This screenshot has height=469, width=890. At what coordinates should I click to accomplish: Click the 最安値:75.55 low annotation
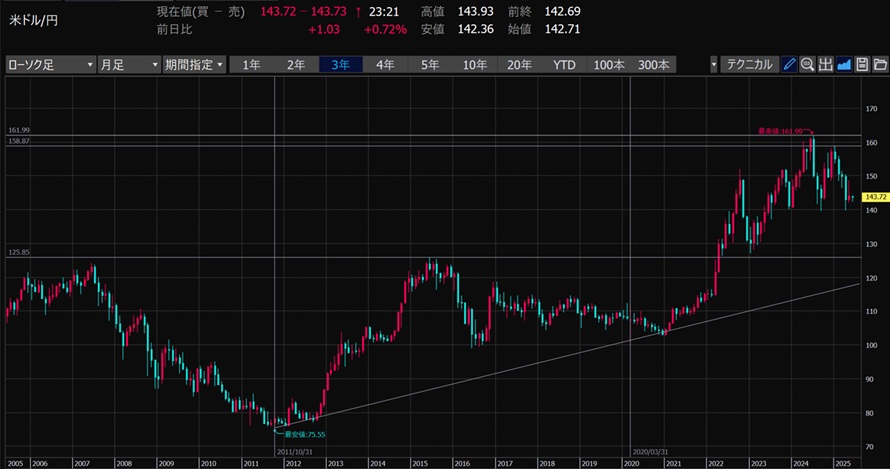(305, 434)
